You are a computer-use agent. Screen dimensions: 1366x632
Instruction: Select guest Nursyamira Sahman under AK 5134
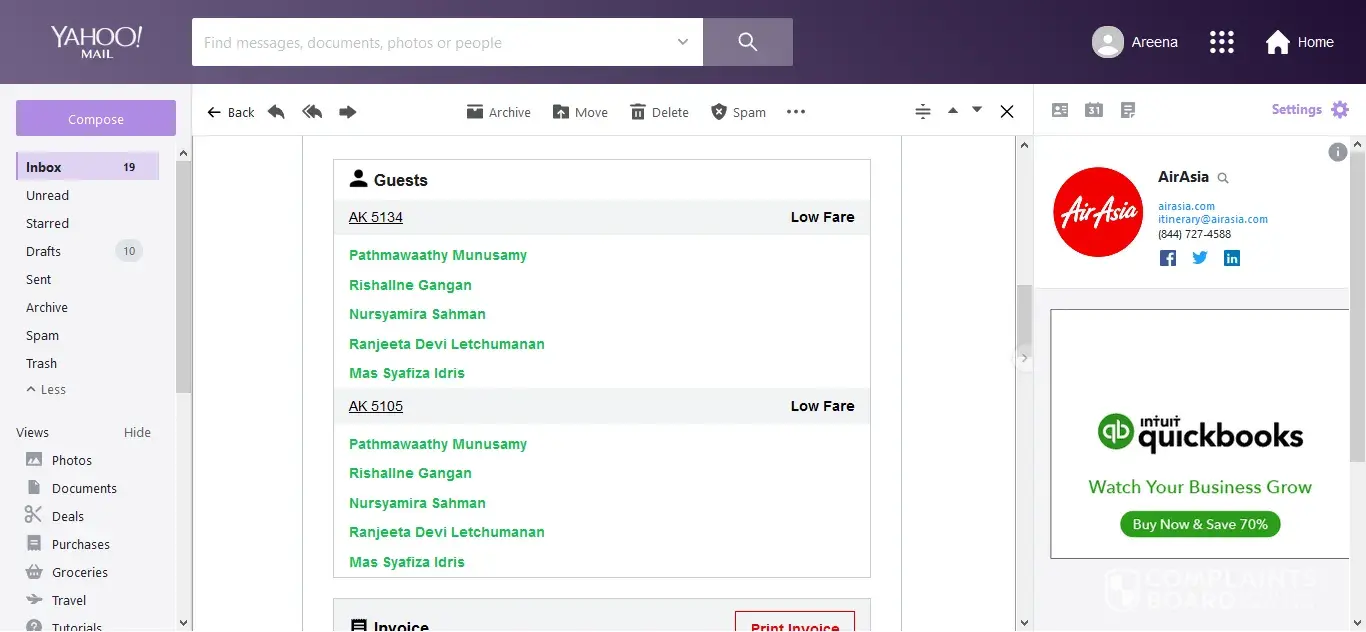417,314
